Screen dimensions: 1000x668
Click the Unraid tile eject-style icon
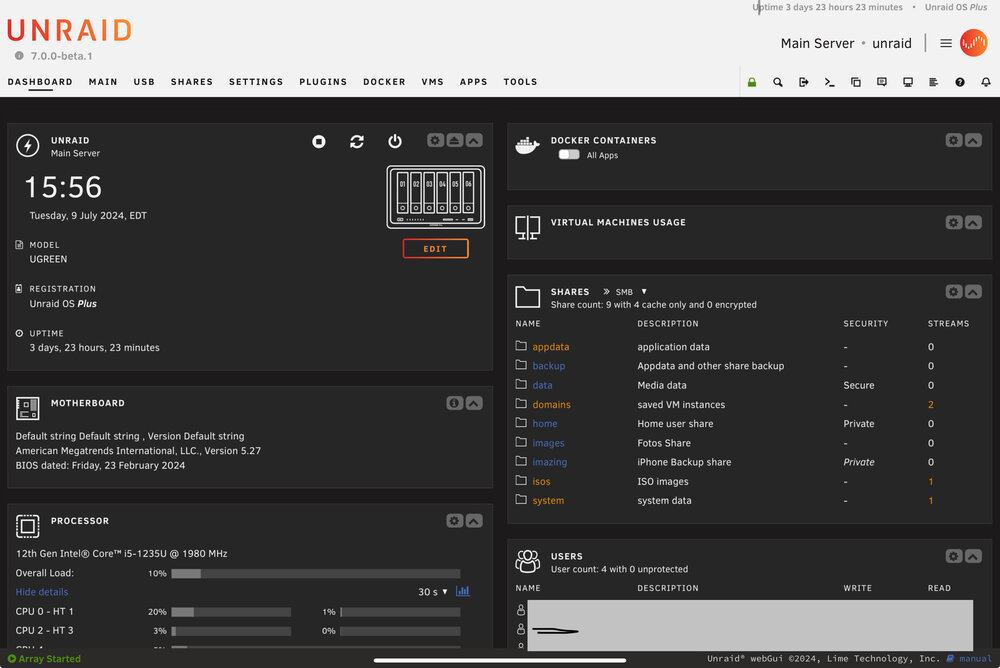[455, 140]
